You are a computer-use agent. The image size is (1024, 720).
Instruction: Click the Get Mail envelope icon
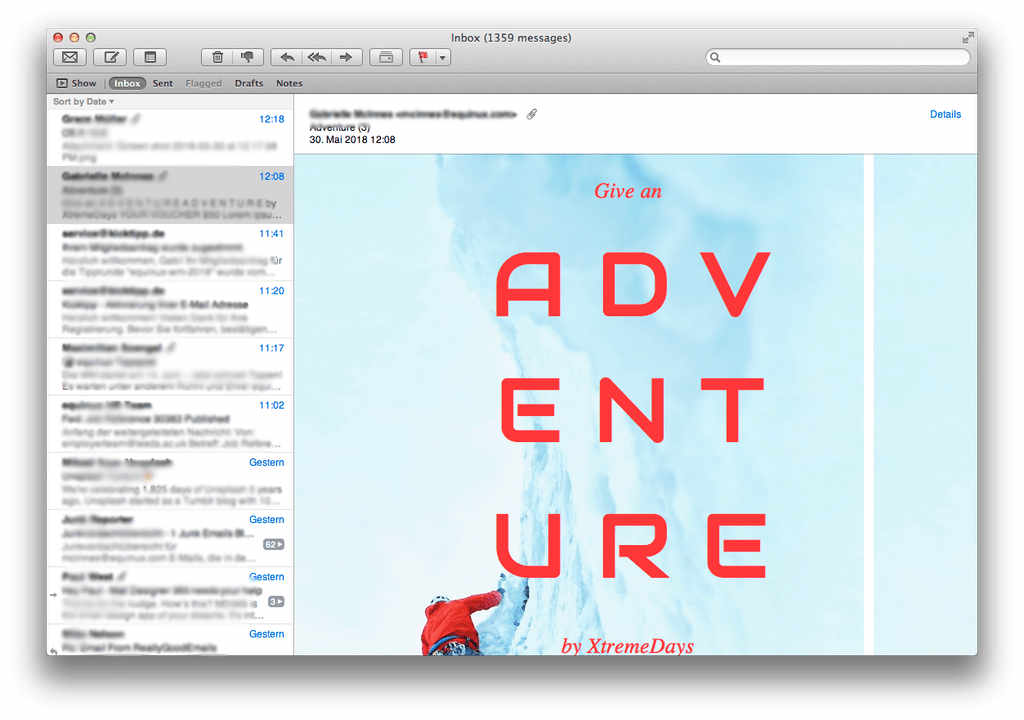70,57
